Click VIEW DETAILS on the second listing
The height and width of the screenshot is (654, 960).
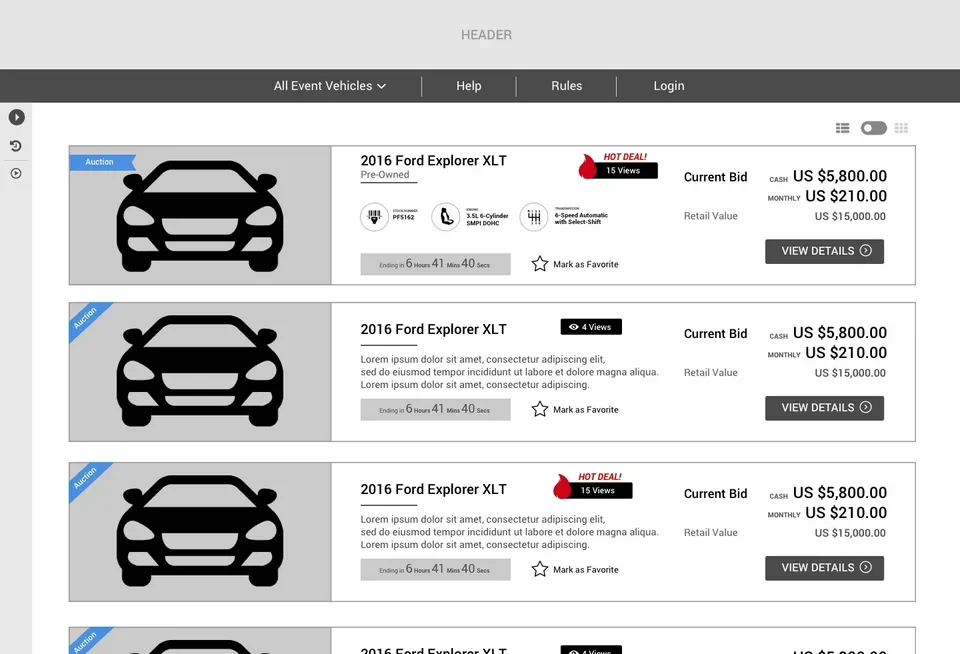[x=824, y=408]
